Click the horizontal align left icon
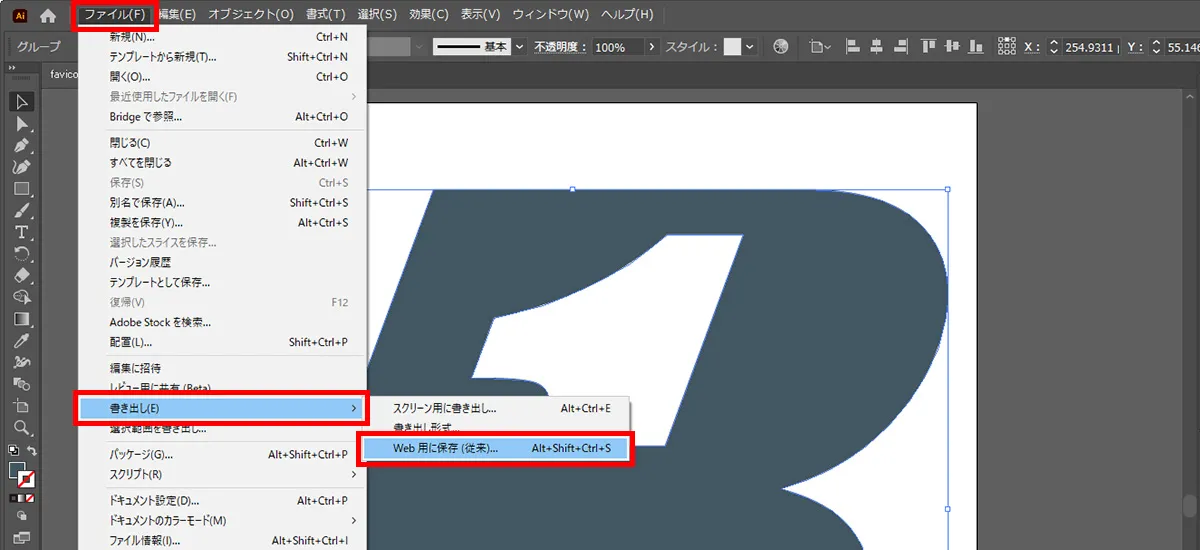The width and height of the screenshot is (1200, 550). coord(854,47)
